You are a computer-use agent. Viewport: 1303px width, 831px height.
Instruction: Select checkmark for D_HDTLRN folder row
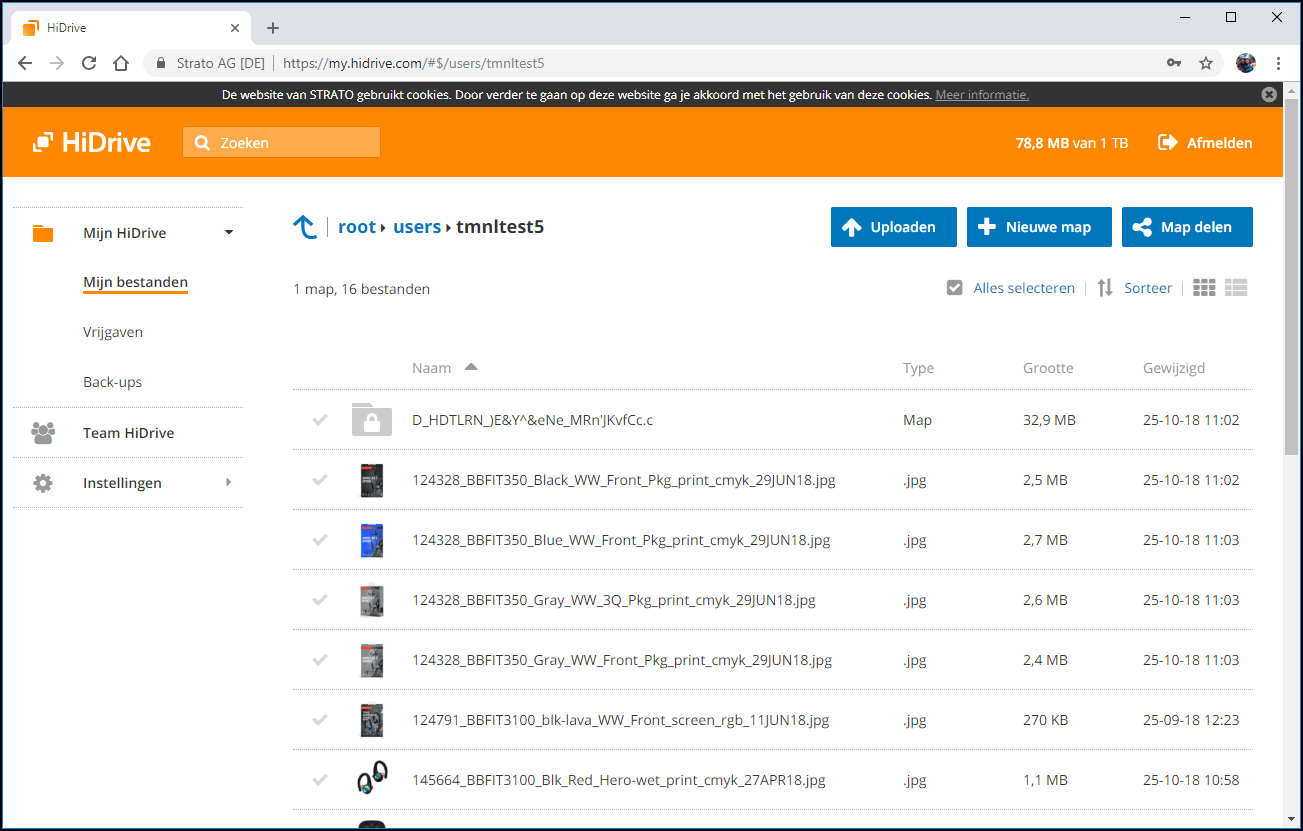coord(320,420)
